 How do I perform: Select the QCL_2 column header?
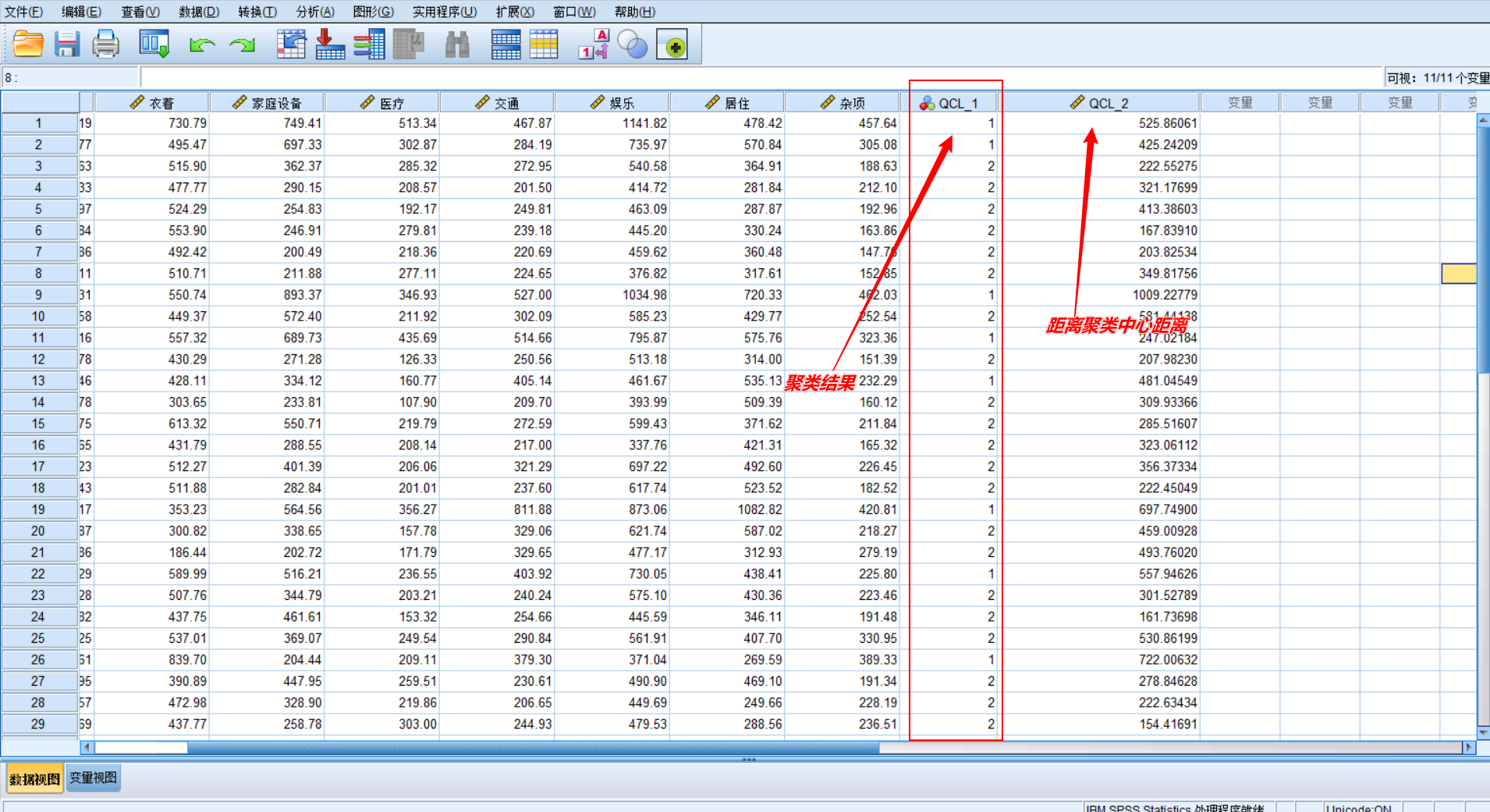1100,103
